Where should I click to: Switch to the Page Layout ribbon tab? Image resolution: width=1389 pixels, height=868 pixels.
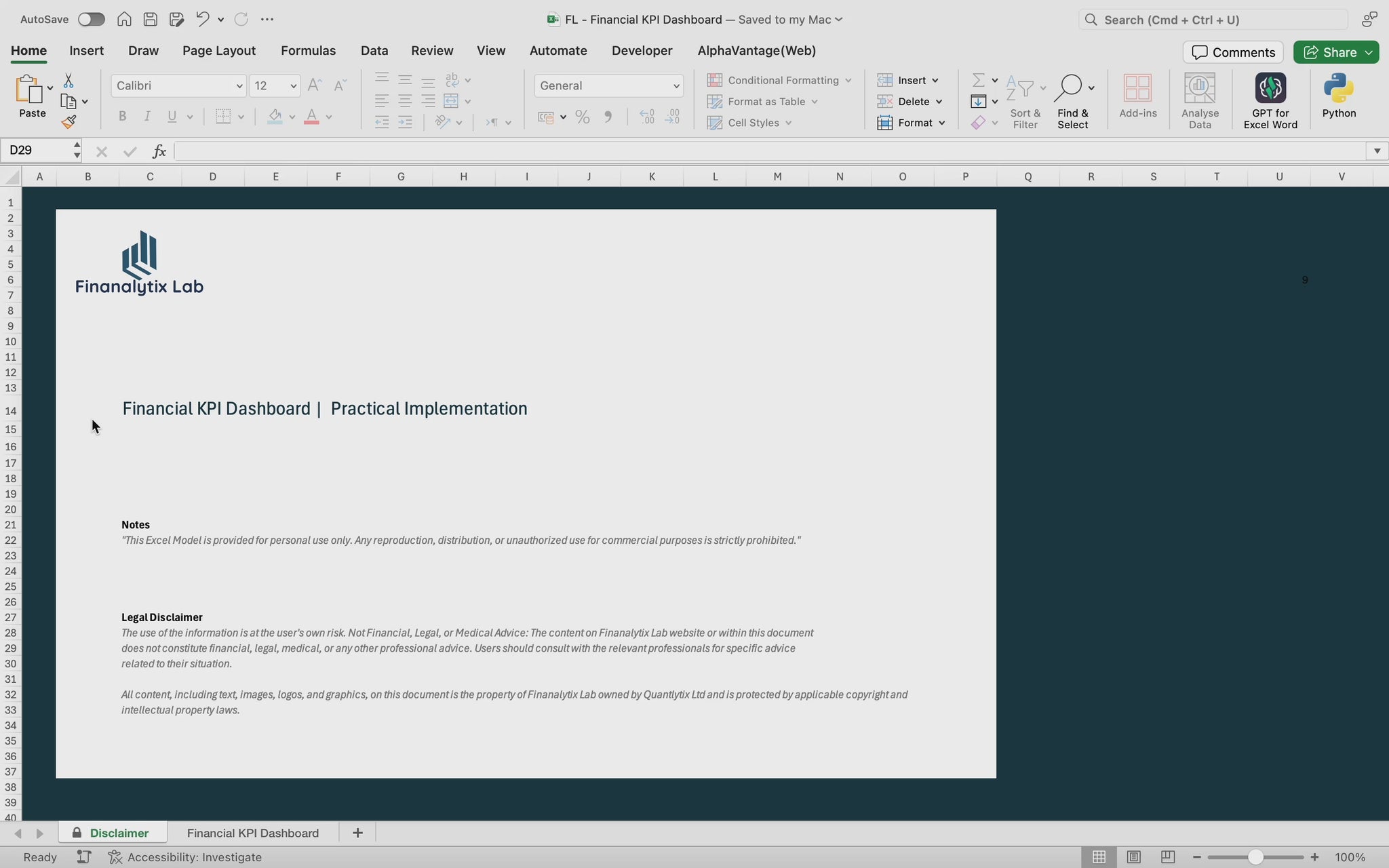219,51
